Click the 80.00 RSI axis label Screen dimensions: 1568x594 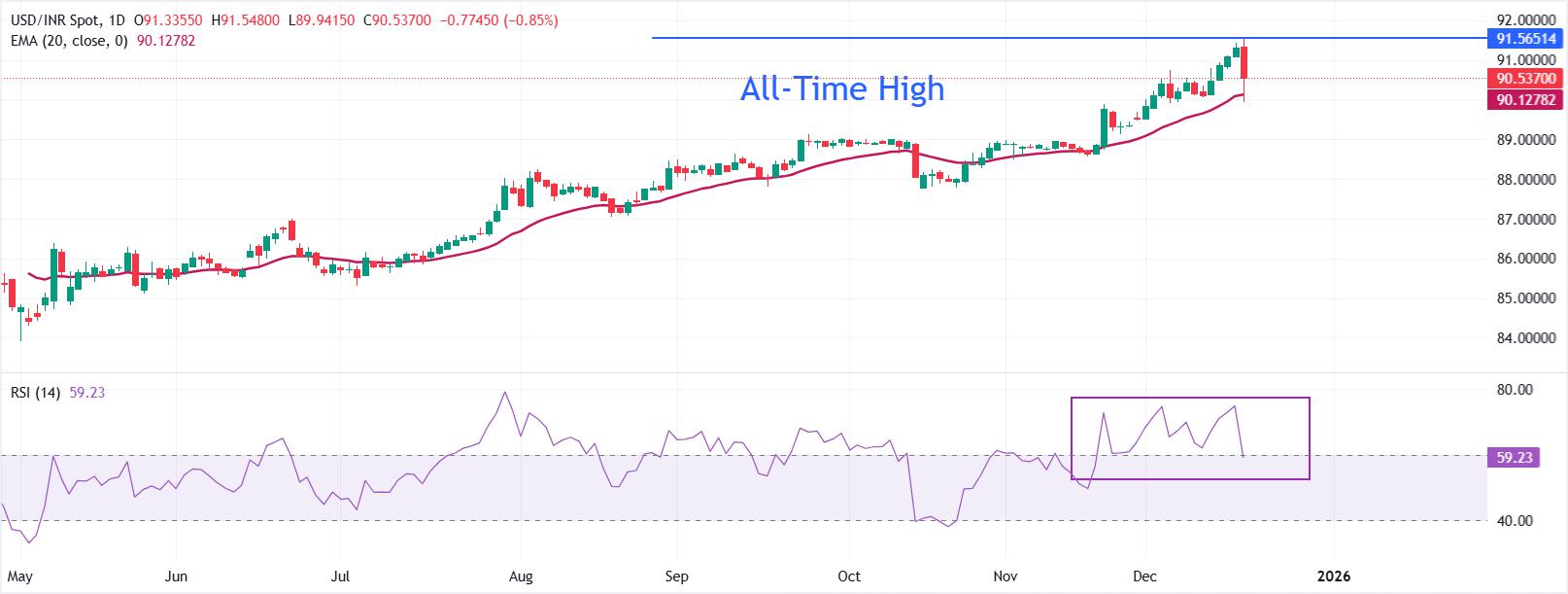point(1516,390)
